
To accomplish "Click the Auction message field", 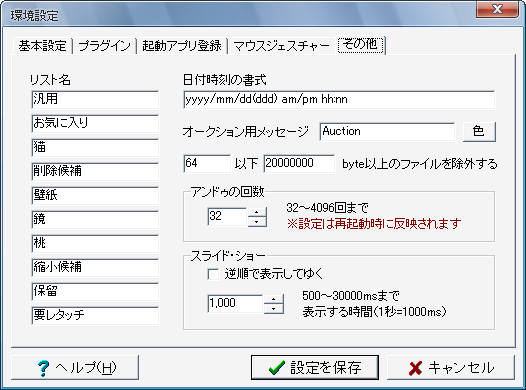I will tap(387, 131).
